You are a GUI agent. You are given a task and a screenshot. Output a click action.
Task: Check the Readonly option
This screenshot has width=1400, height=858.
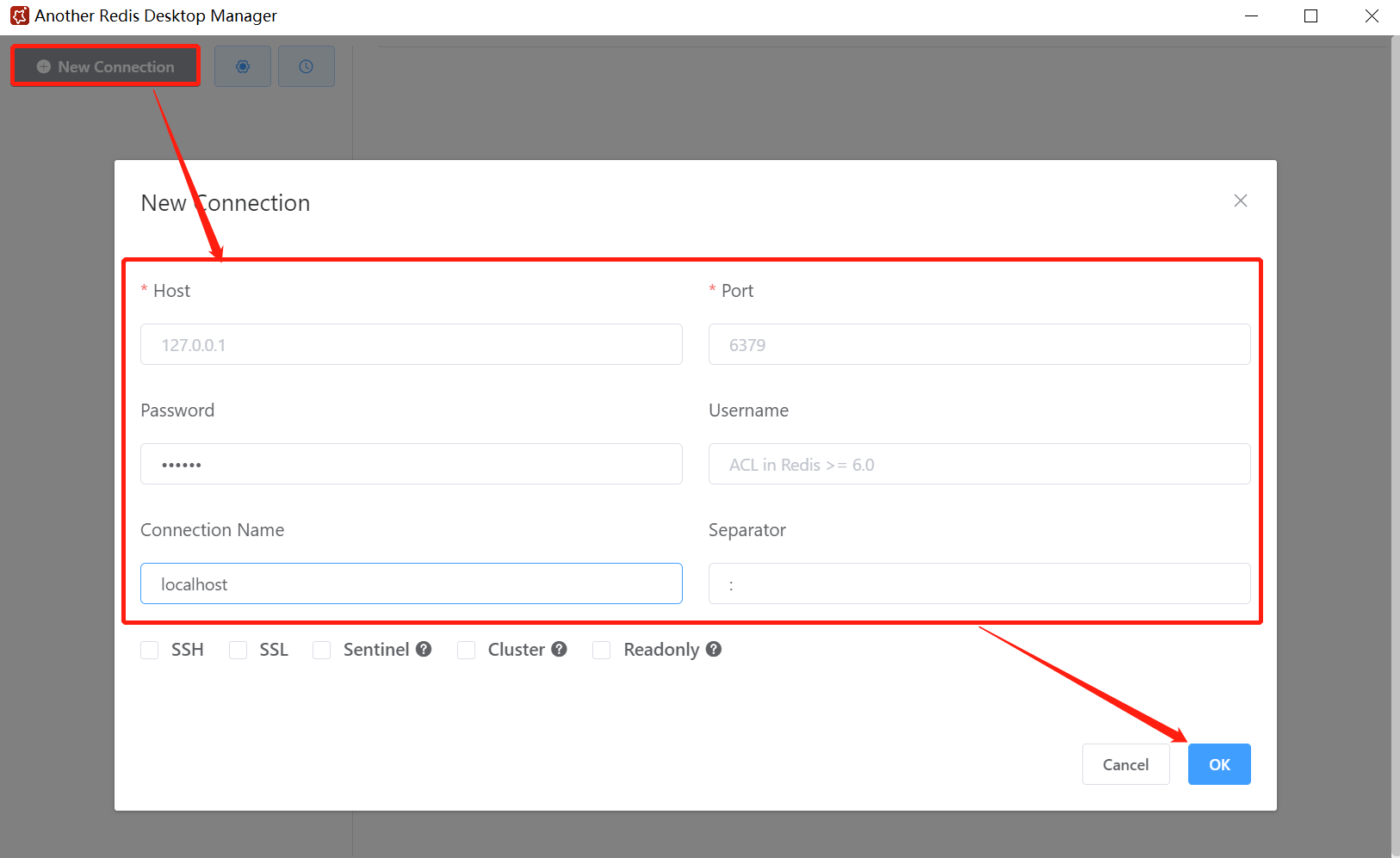(602, 650)
